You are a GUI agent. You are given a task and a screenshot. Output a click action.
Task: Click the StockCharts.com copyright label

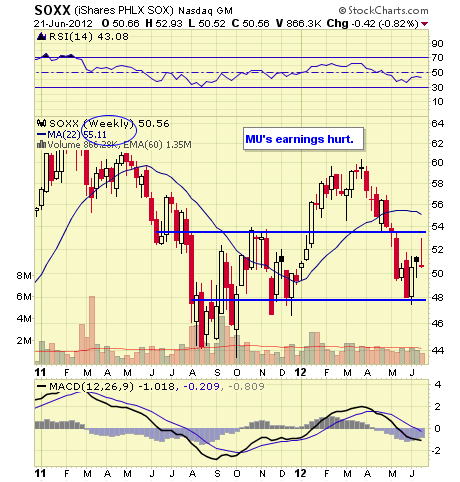click(x=383, y=11)
